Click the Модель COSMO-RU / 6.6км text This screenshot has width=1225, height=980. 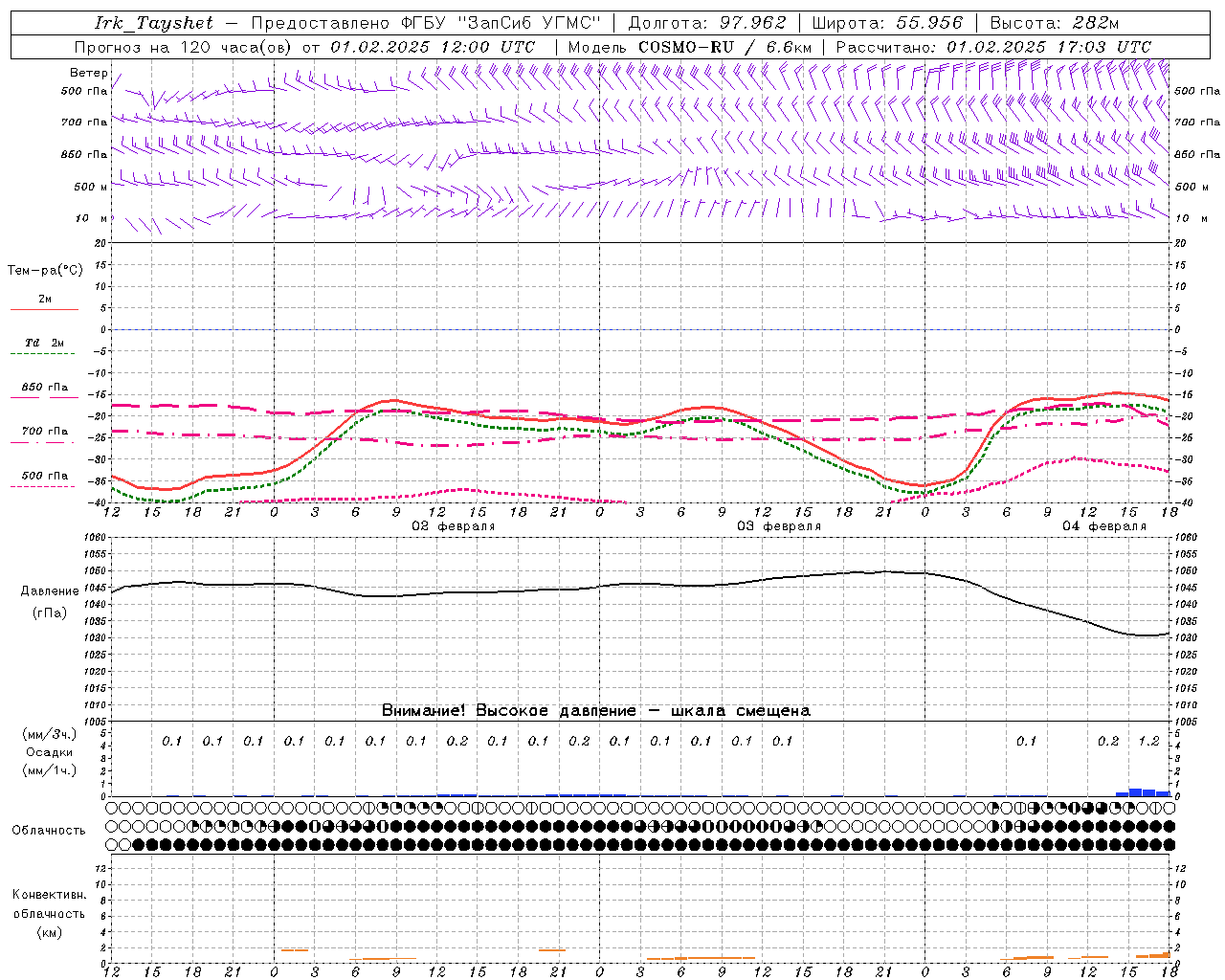[x=689, y=47]
